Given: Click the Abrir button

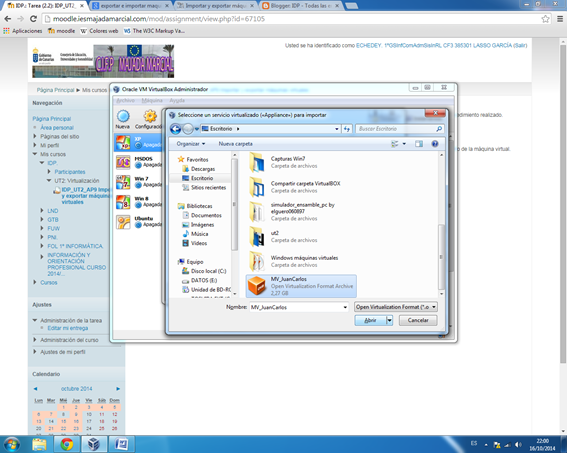Looking at the screenshot, I should click(370, 320).
